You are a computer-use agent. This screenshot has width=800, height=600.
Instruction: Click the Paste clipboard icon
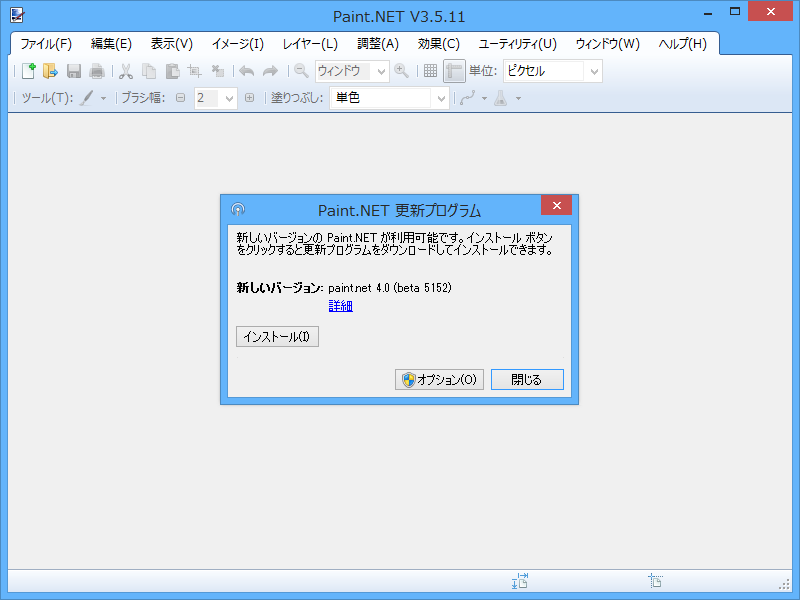click(172, 71)
